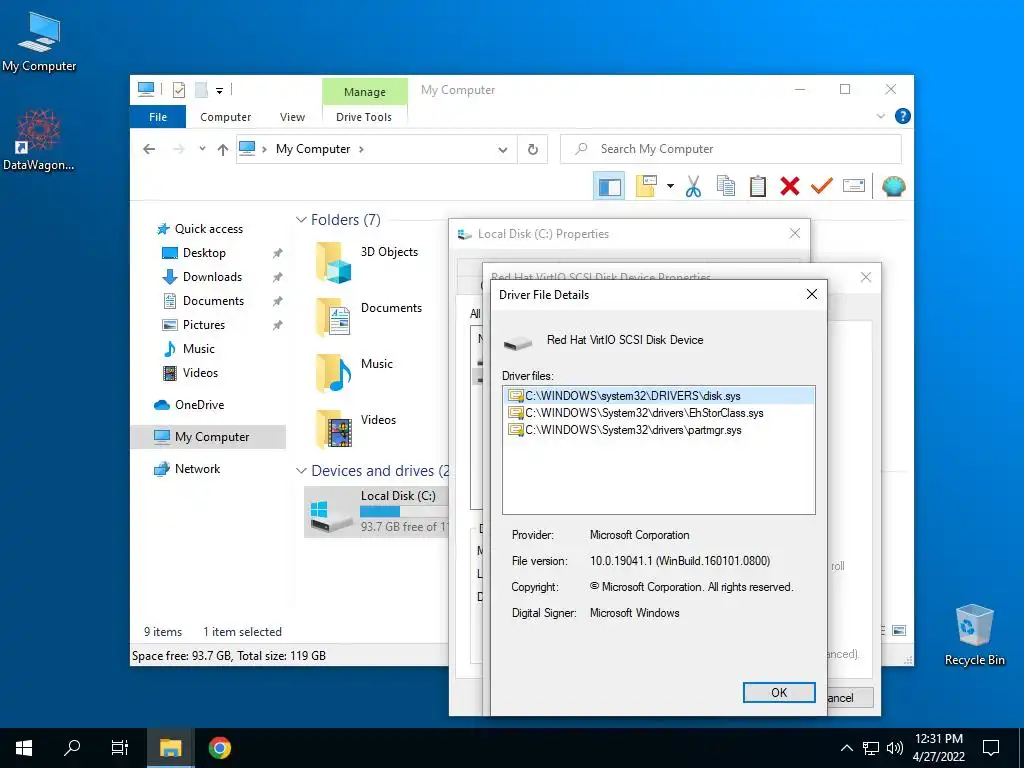Click the red X Delete icon
The width and height of the screenshot is (1024, 768).
pos(790,187)
